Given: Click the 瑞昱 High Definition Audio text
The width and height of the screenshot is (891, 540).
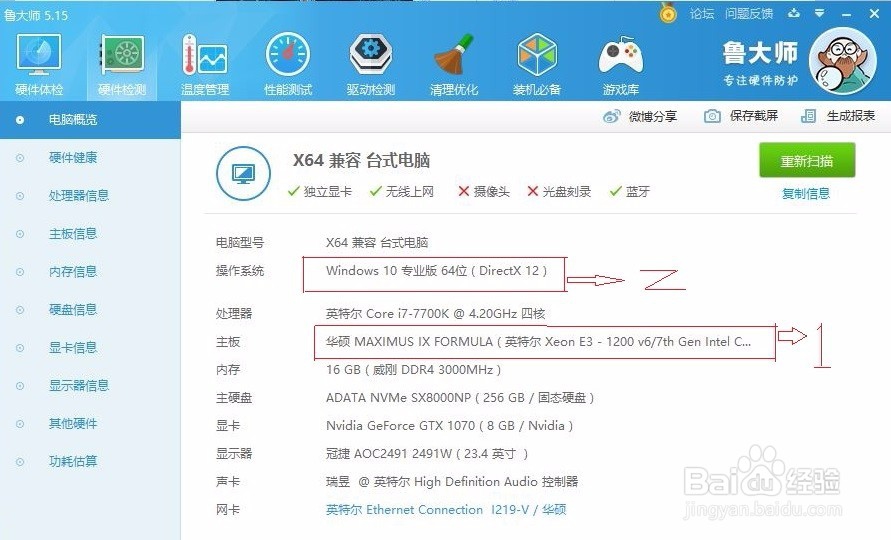Looking at the screenshot, I should coord(452,482).
